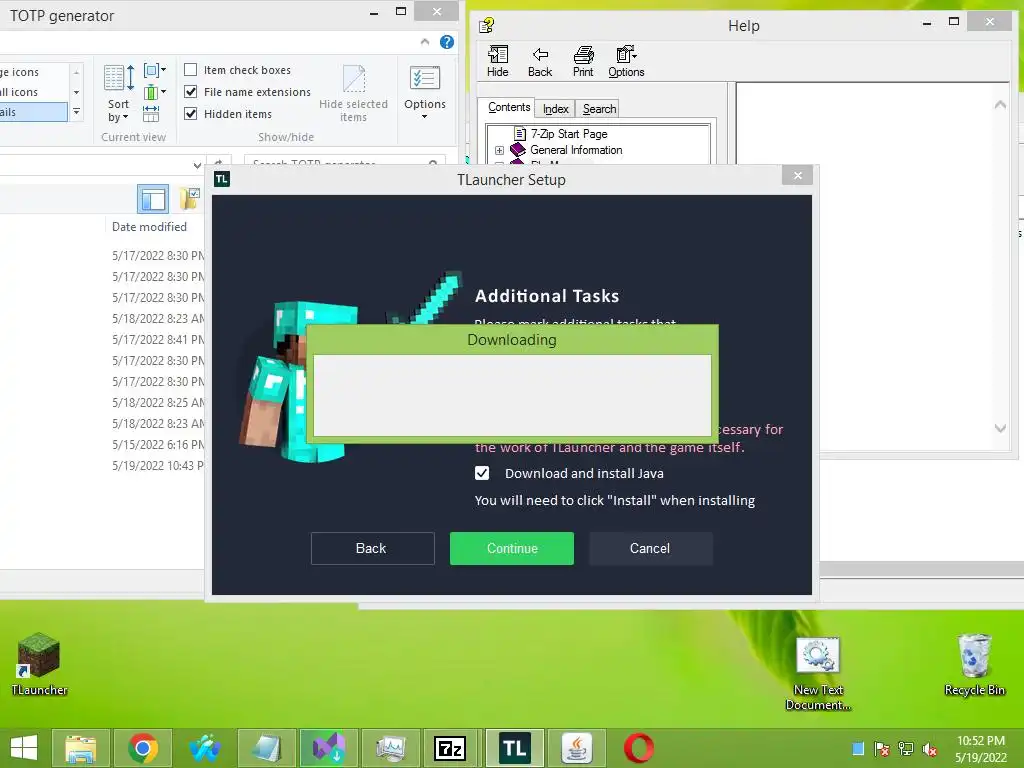
Task: Open File Explorer from the taskbar
Action: coord(80,748)
